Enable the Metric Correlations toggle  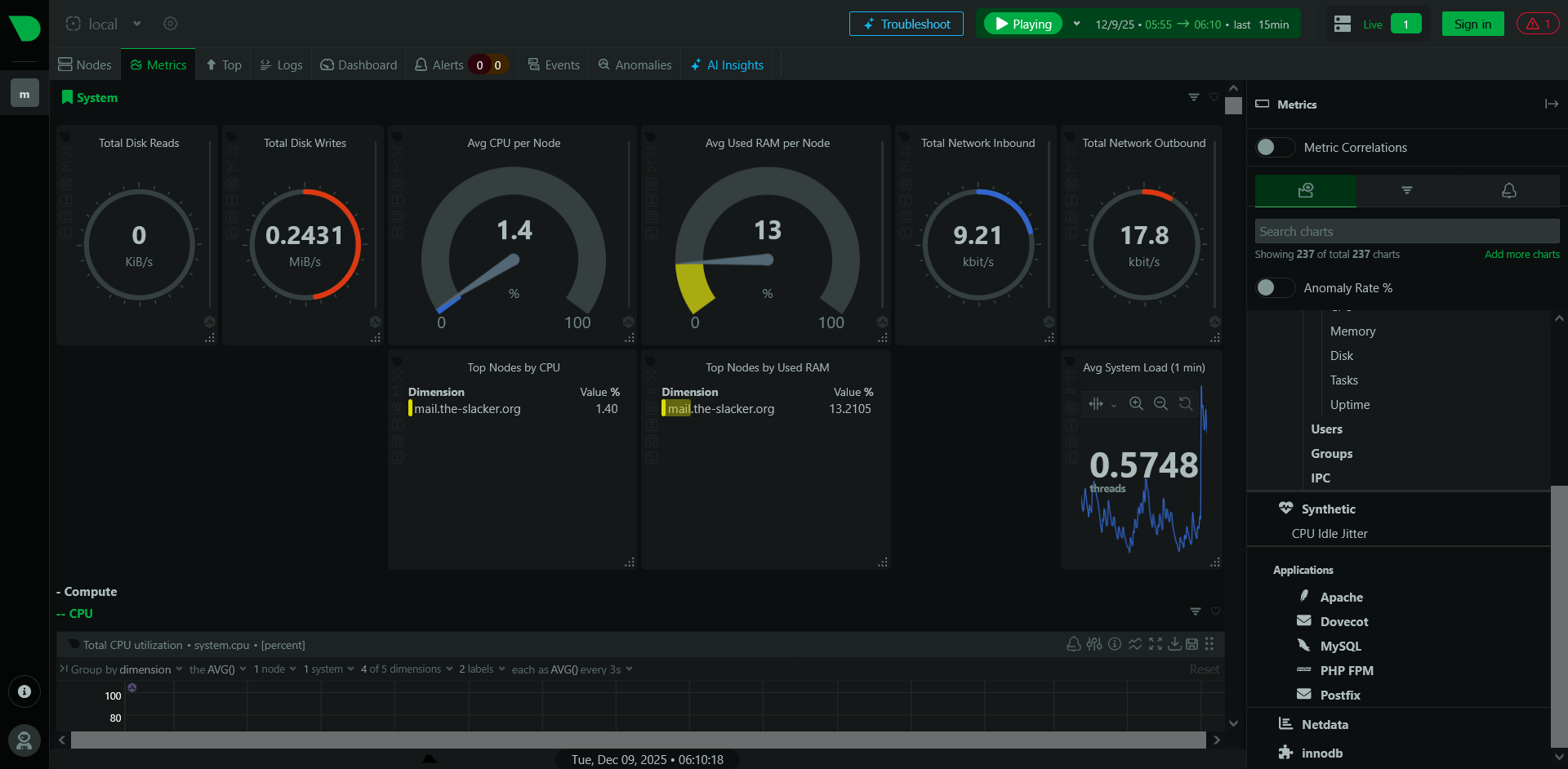(x=1275, y=147)
